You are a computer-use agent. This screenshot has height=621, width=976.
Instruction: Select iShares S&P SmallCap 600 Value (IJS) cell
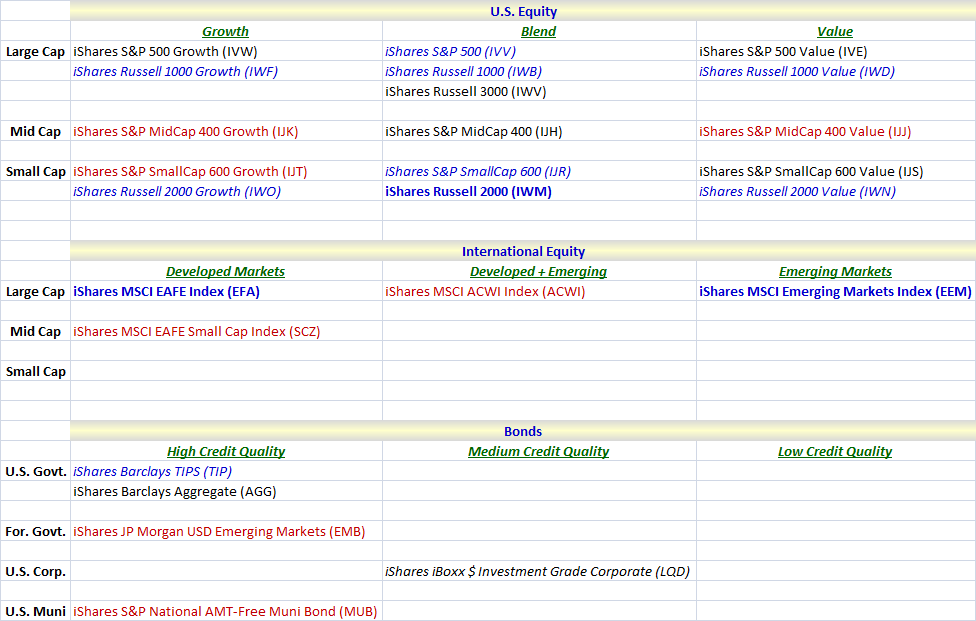coord(836,171)
